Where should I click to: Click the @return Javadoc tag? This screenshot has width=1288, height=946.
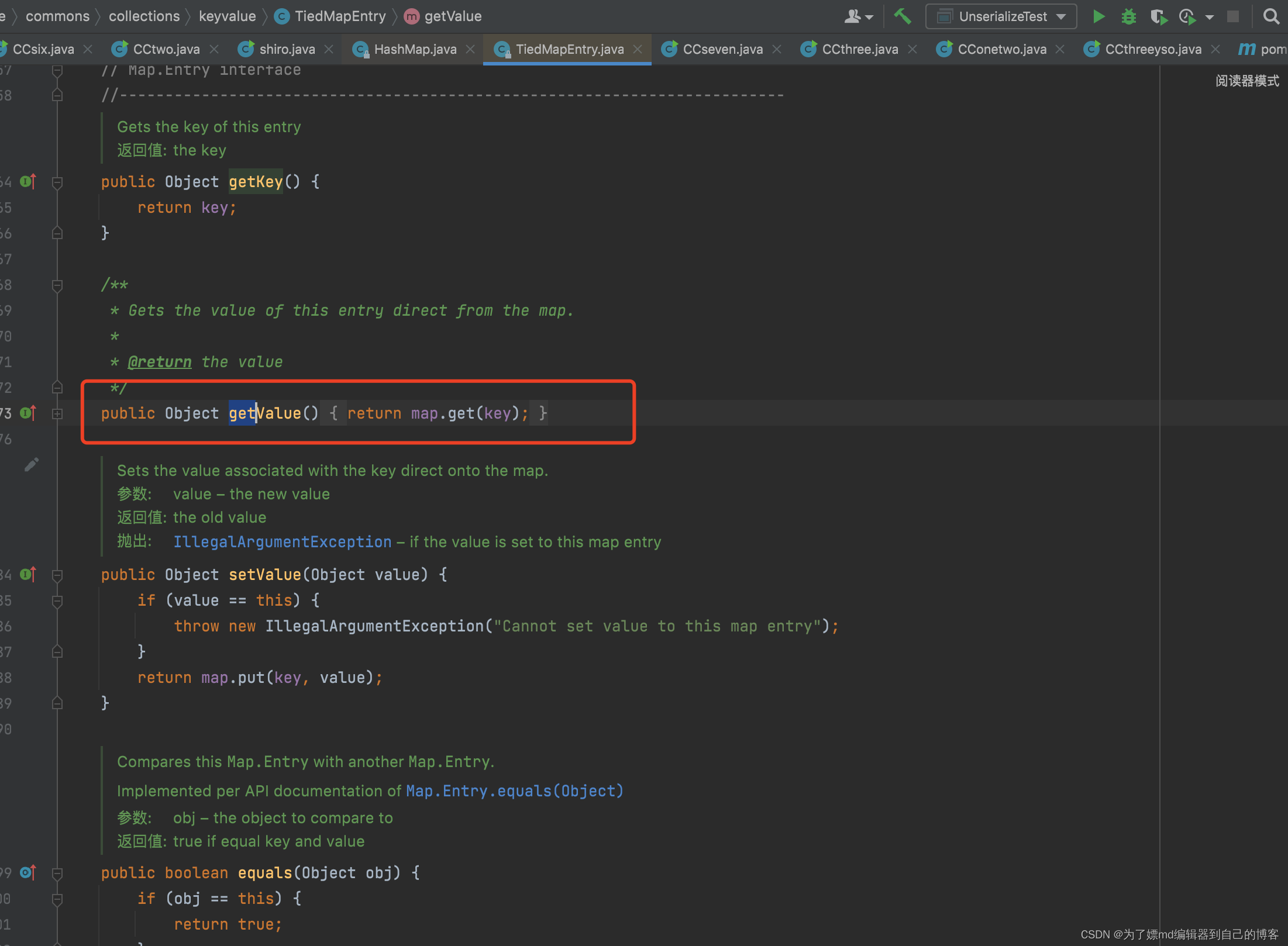(x=160, y=362)
